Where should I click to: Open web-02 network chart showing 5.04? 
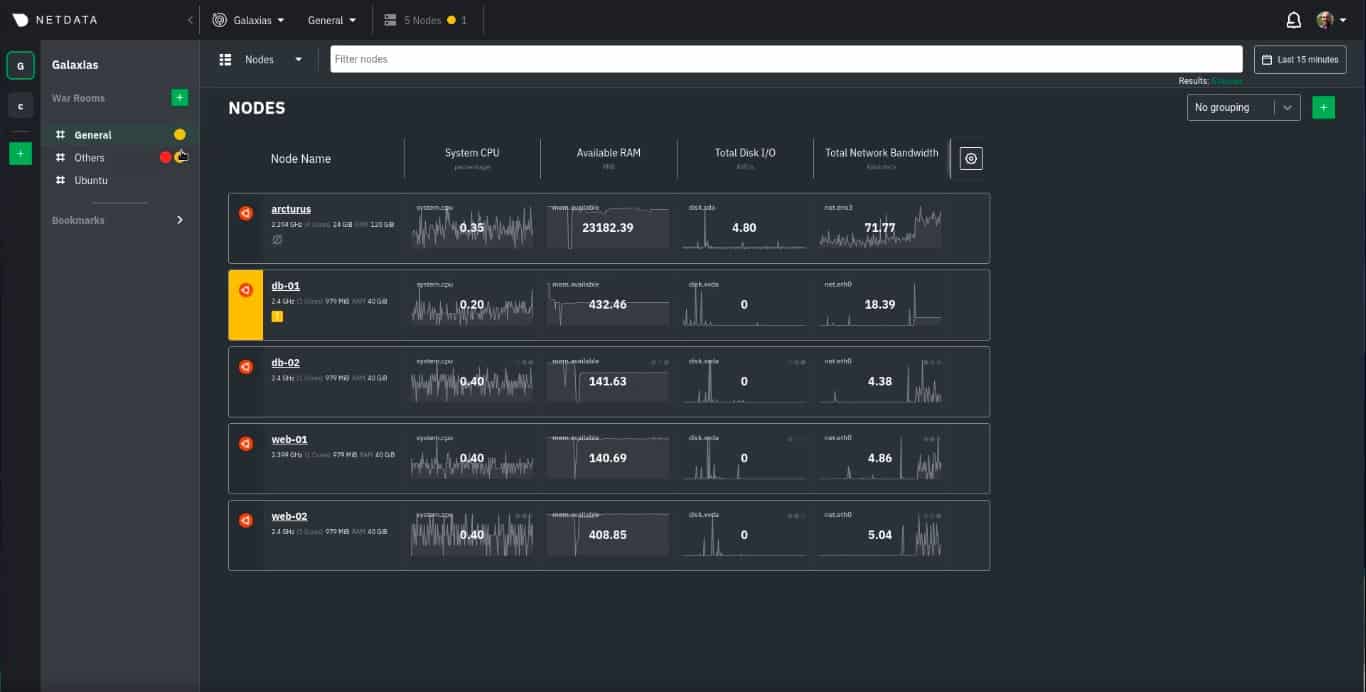[880, 535]
